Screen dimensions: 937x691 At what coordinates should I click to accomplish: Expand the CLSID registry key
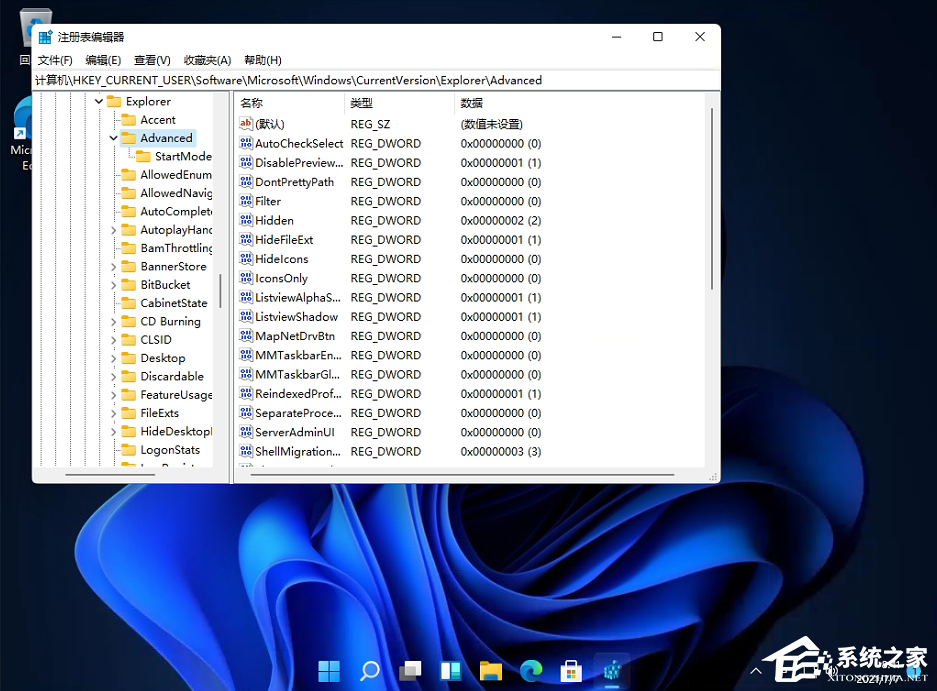(113, 339)
